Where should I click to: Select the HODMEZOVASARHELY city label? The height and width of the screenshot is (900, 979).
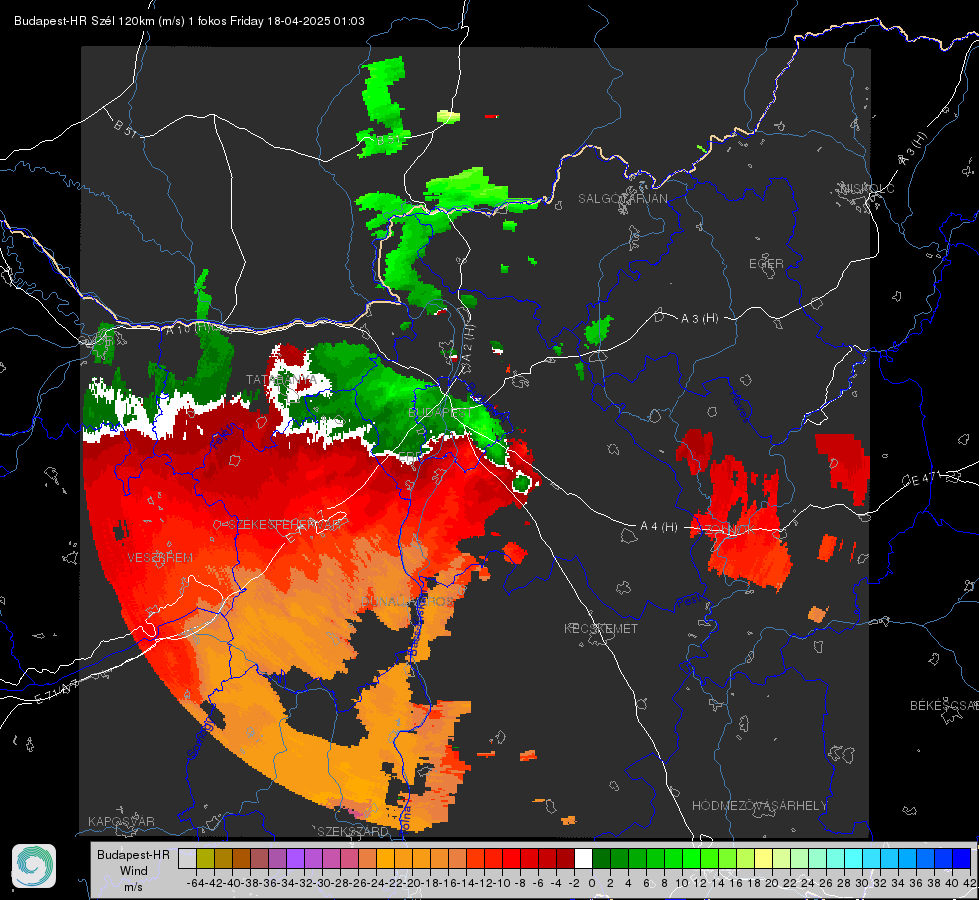[x=759, y=806]
